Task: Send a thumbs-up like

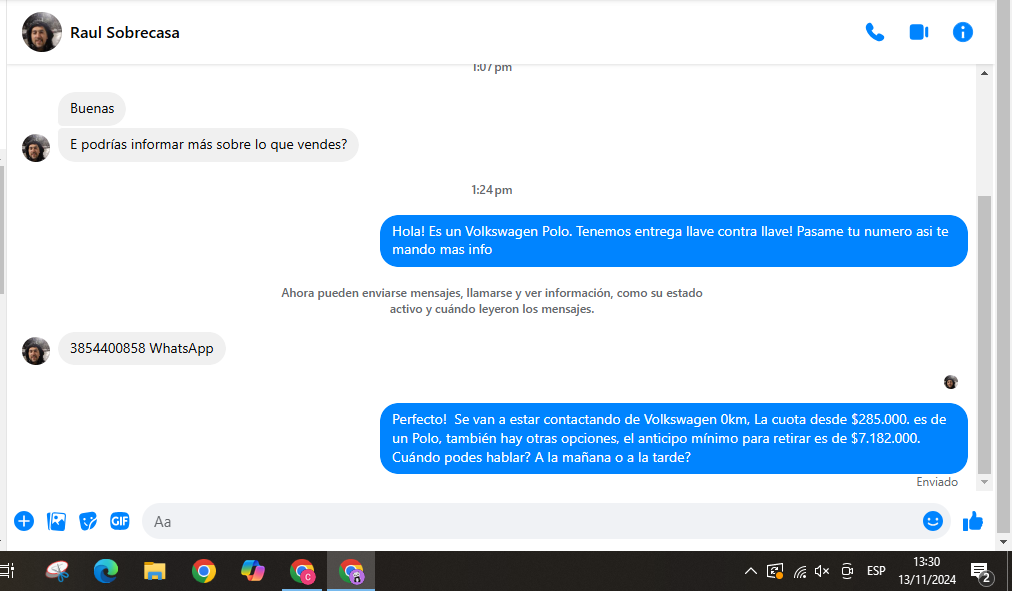Action: click(973, 521)
